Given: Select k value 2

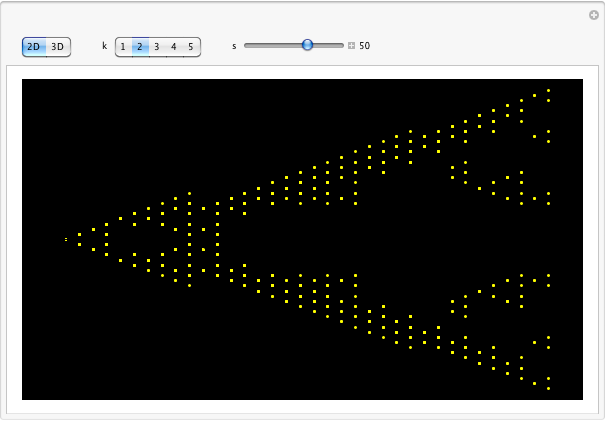Looking at the screenshot, I should 140,46.
